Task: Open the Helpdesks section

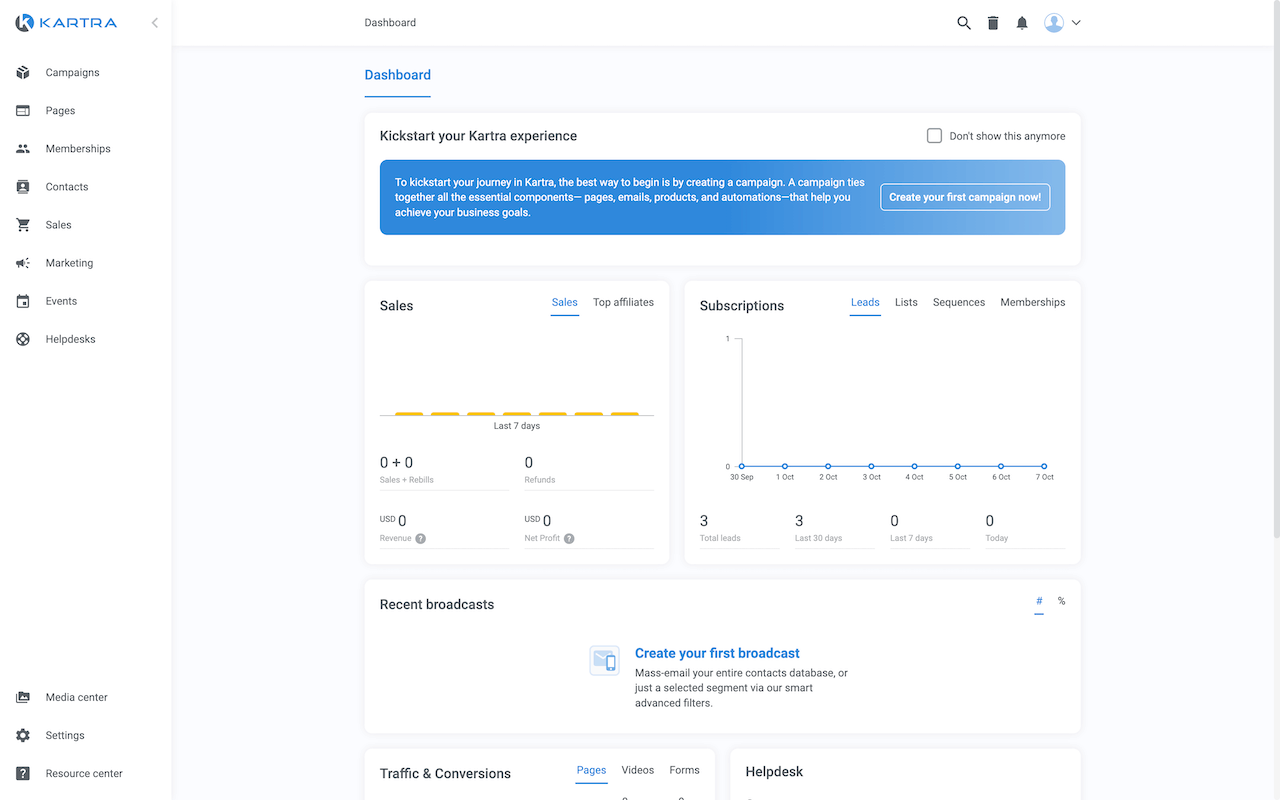Action: point(71,338)
